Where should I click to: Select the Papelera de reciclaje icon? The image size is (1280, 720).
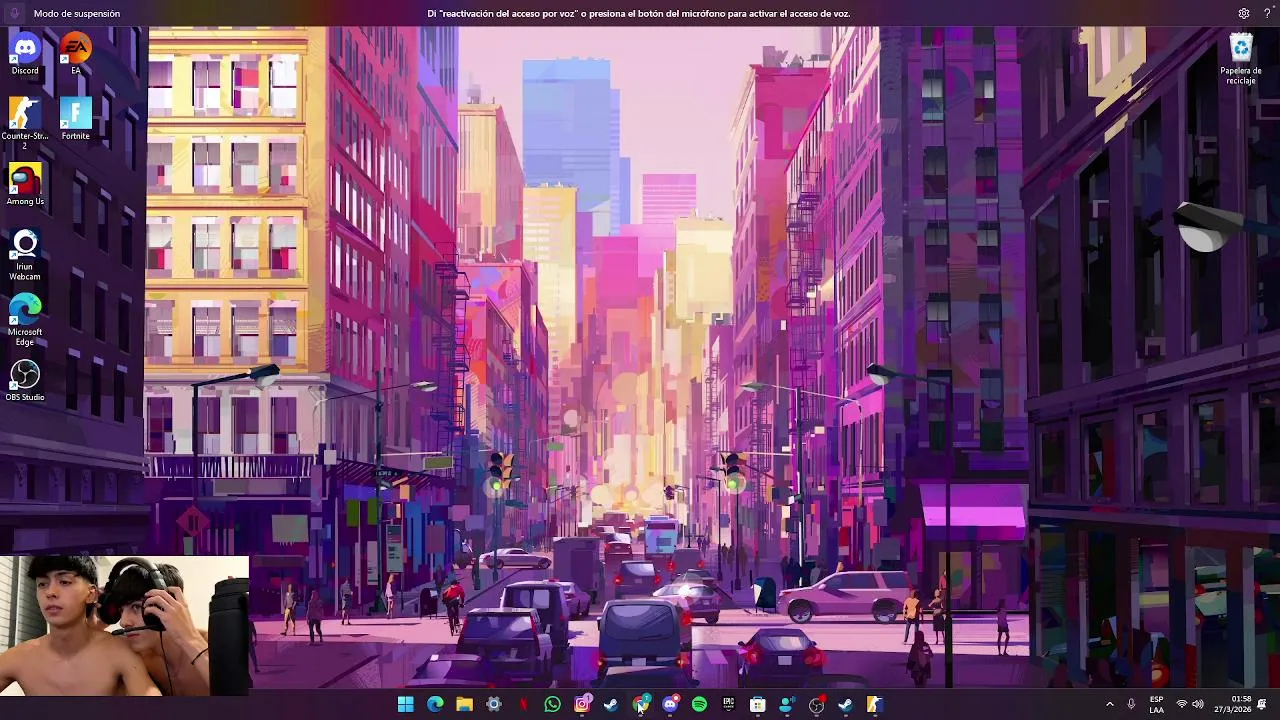1241,59
